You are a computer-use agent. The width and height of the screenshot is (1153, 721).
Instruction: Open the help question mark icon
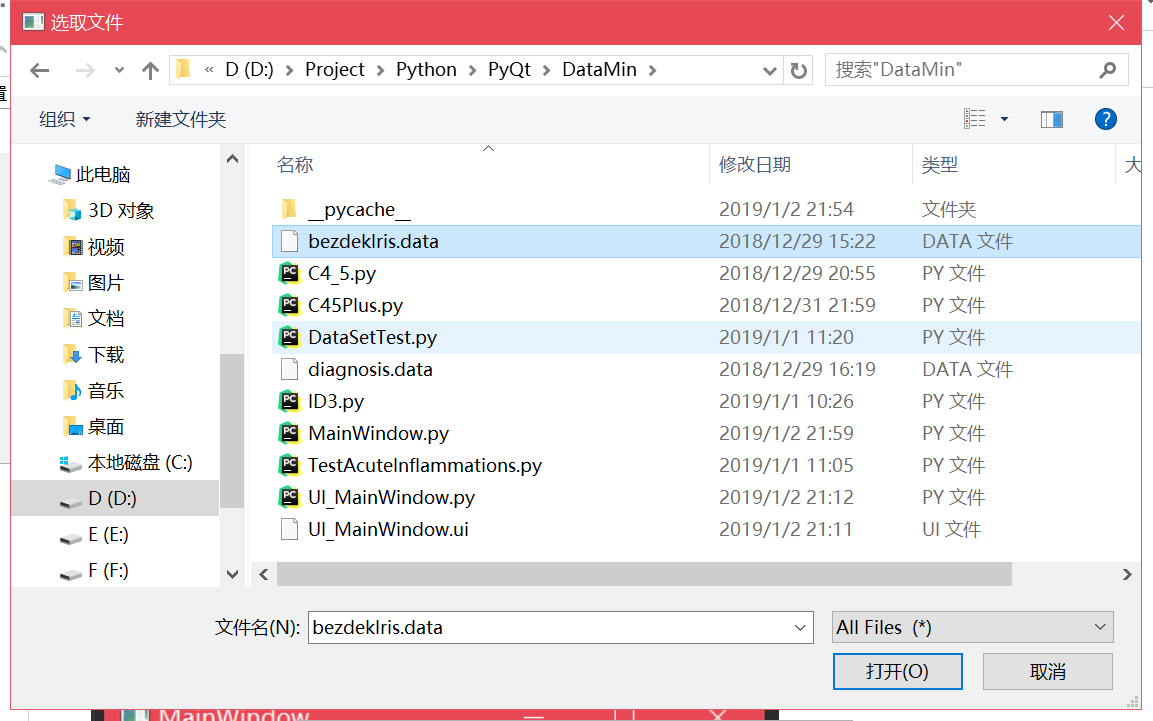click(1105, 119)
